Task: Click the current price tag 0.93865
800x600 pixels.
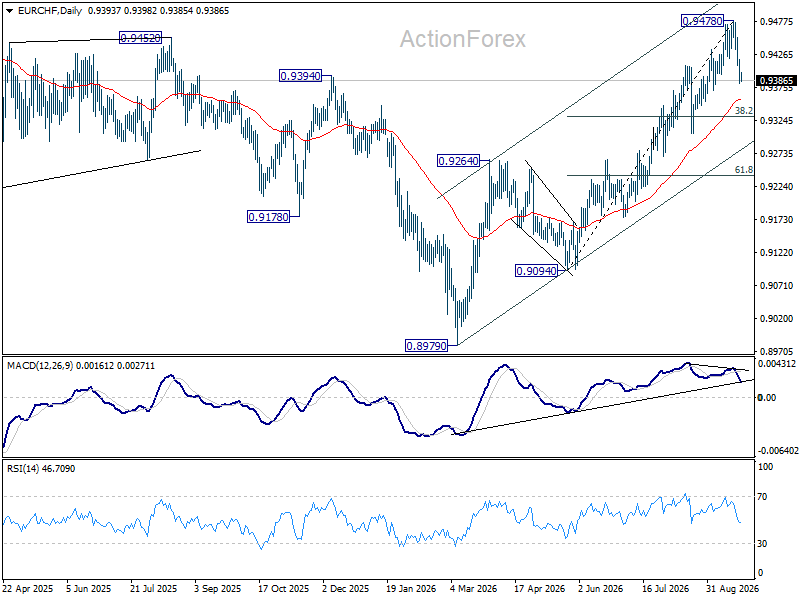Action: click(x=776, y=81)
